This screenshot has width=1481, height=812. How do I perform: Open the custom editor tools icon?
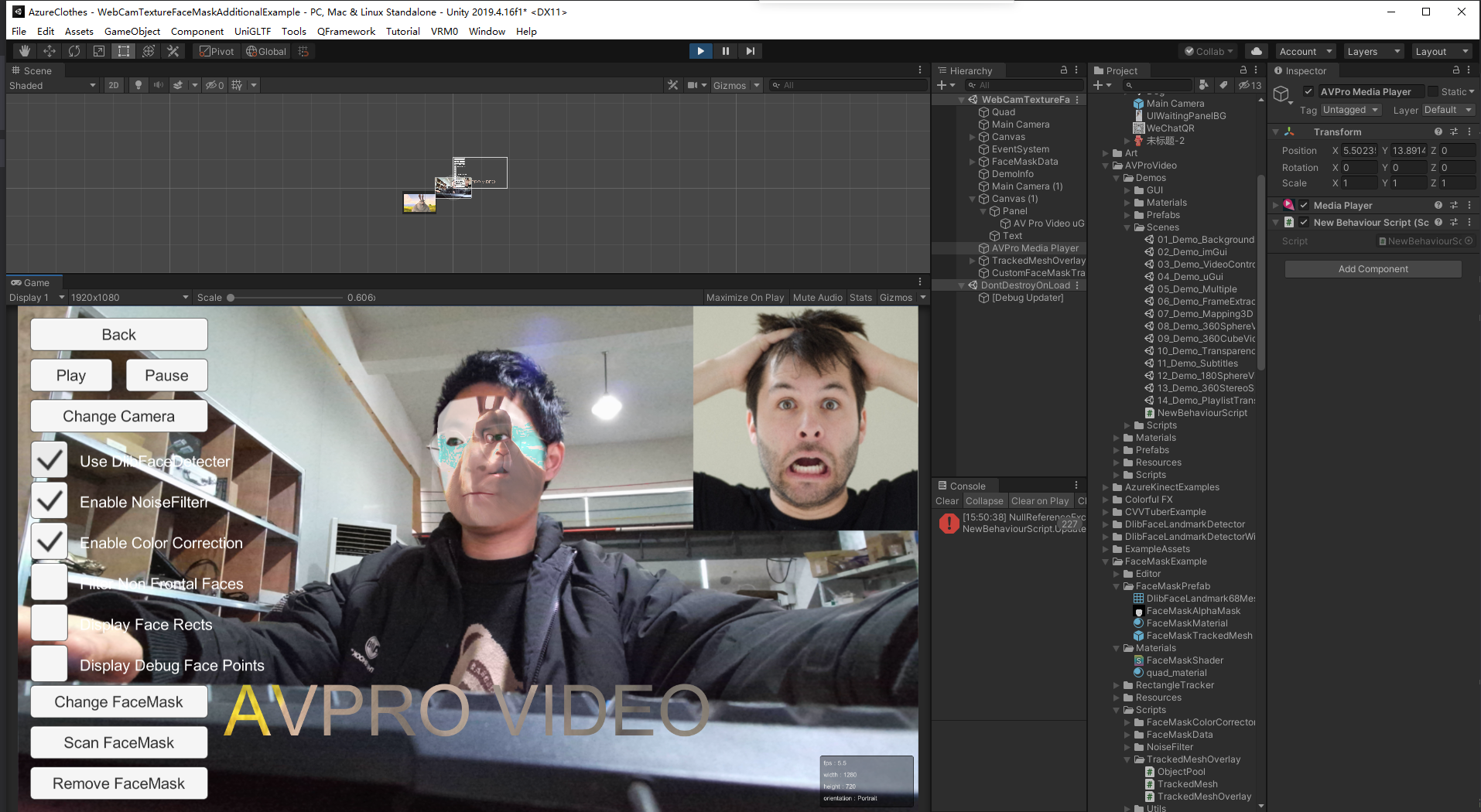(173, 51)
